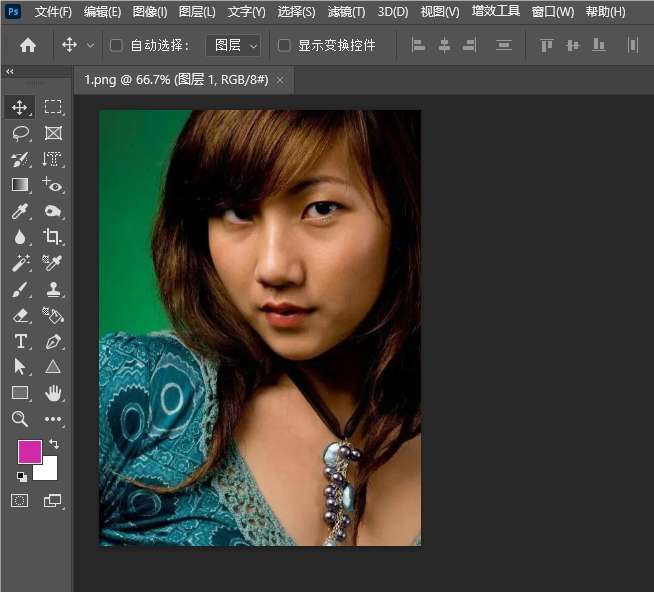Select the Frame tool
The width and height of the screenshot is (654, 592).
tap(53, 133)
